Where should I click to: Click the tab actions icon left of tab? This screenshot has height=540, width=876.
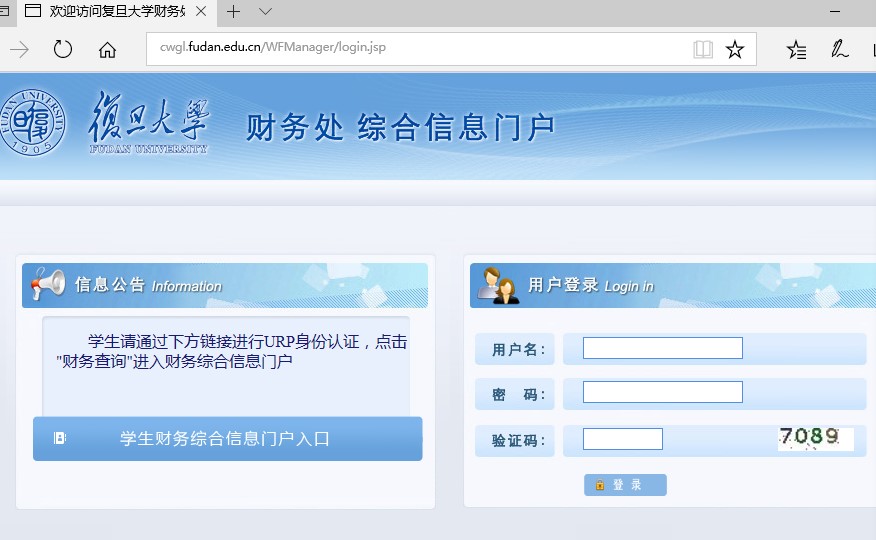point(3,11)
